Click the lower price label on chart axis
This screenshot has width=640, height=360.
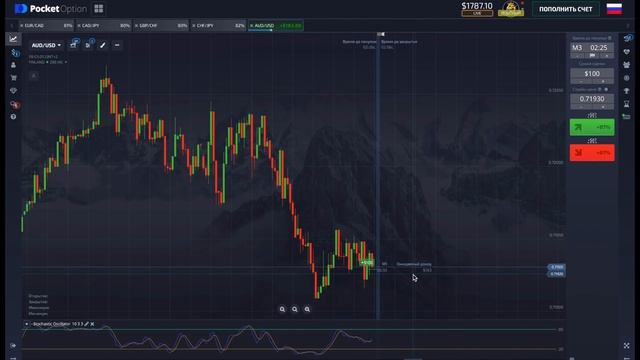pos(557,274)
